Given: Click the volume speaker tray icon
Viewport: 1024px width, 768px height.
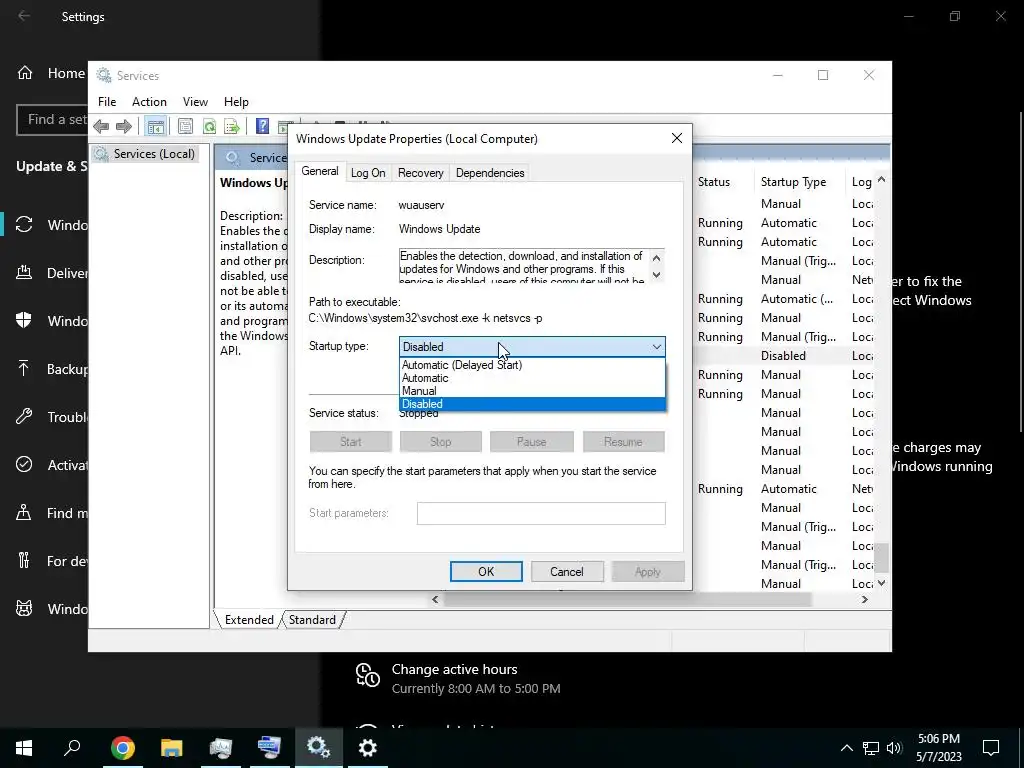Looking at the screenshot, I should coord(894,748).
